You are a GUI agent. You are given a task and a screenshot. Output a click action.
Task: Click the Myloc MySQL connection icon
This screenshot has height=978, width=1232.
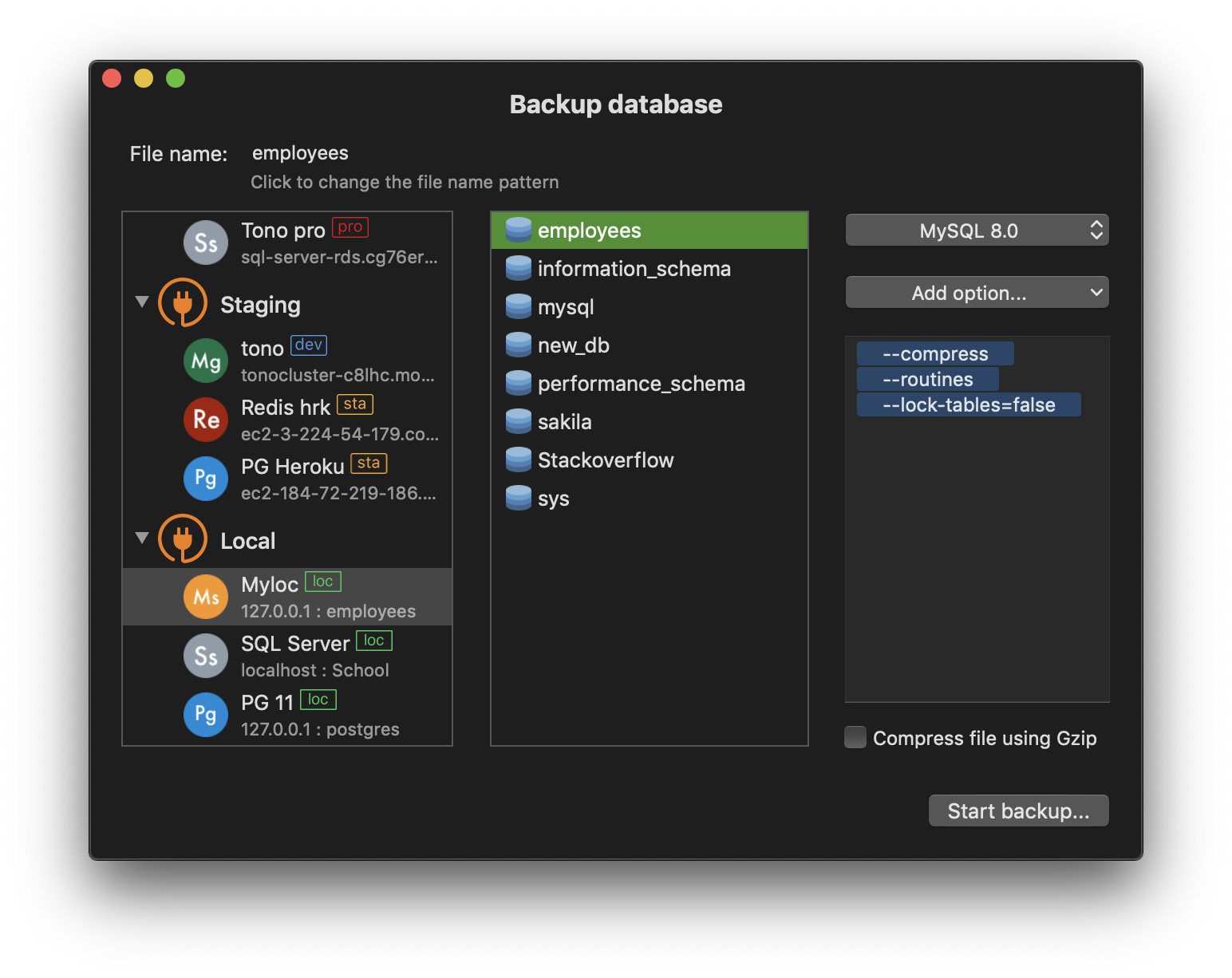pyautogui.click(x=206, y=597)
